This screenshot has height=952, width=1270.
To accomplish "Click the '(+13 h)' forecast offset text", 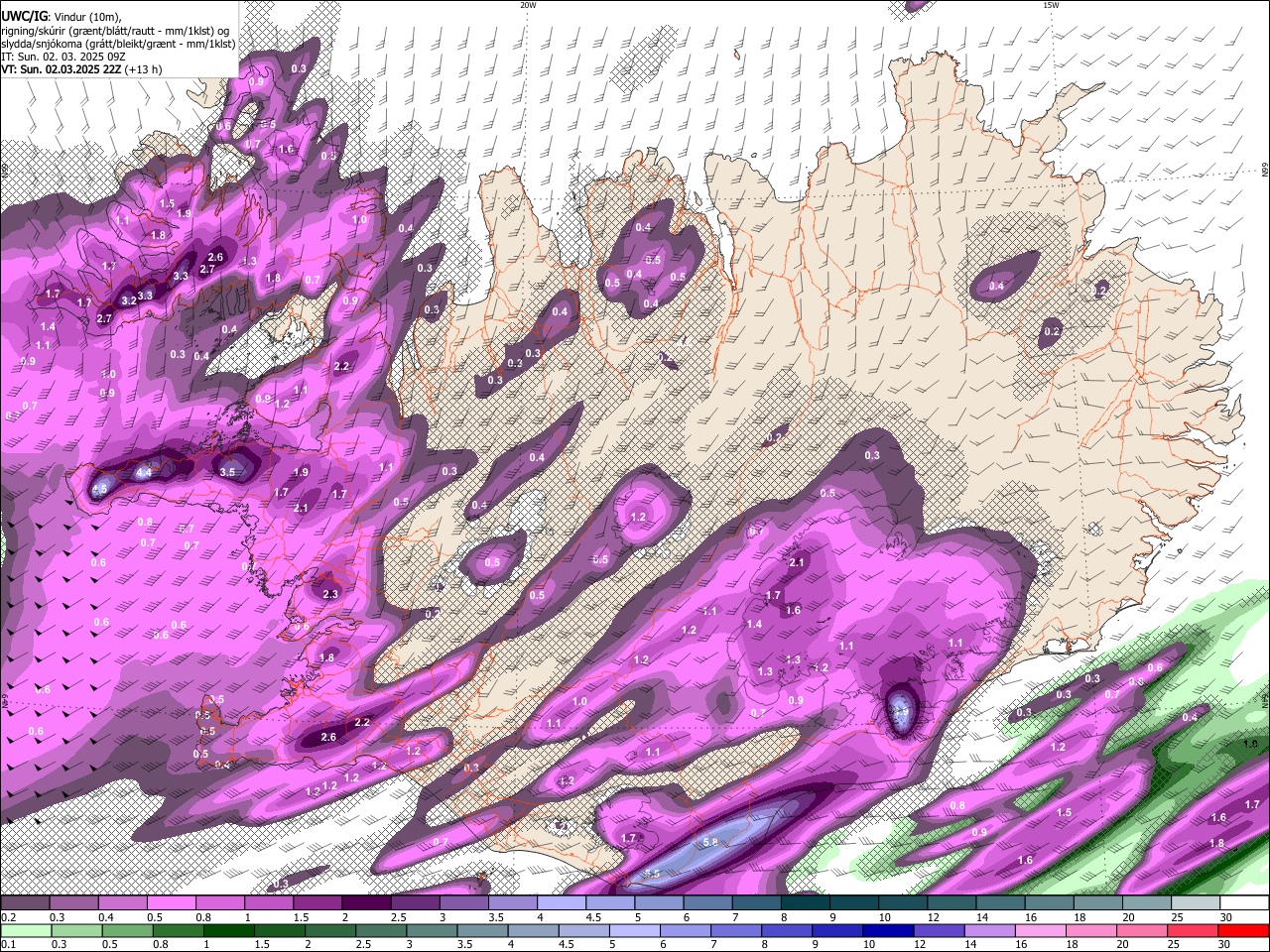I will tap(144, 69).
